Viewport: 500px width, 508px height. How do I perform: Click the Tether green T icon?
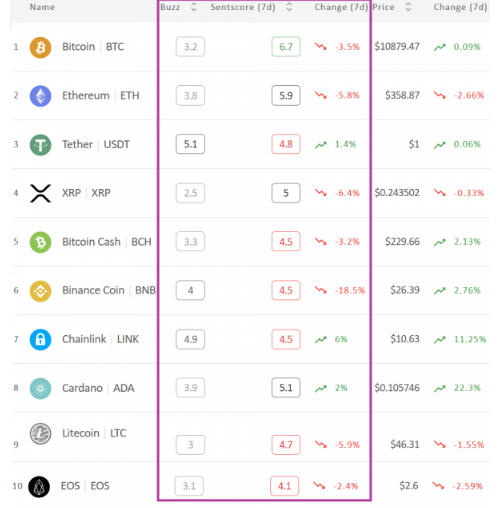tap(40, 145)
